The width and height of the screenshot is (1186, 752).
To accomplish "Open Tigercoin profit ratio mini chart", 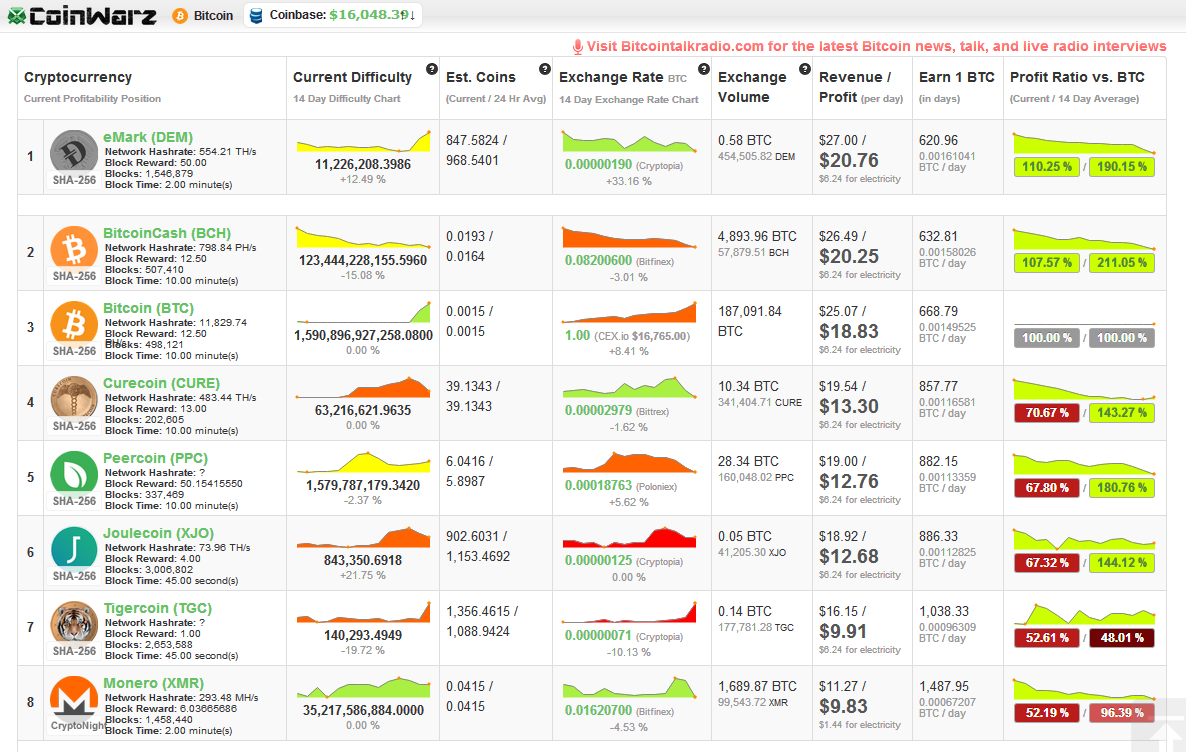I will click(1084, 614).
